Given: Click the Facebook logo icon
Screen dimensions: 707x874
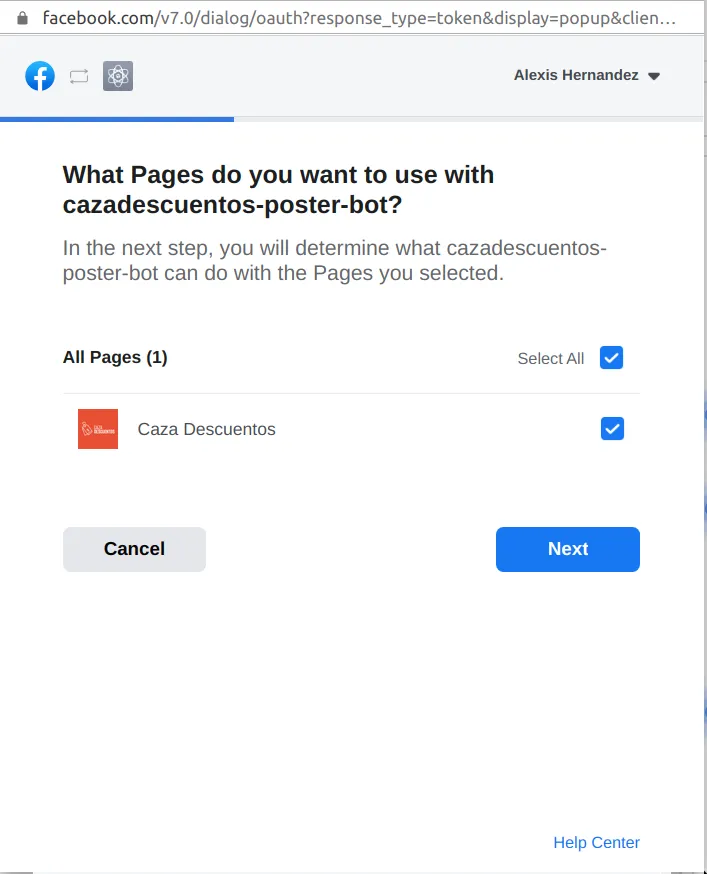Looking at the screenshot, I should click(40, 76).
